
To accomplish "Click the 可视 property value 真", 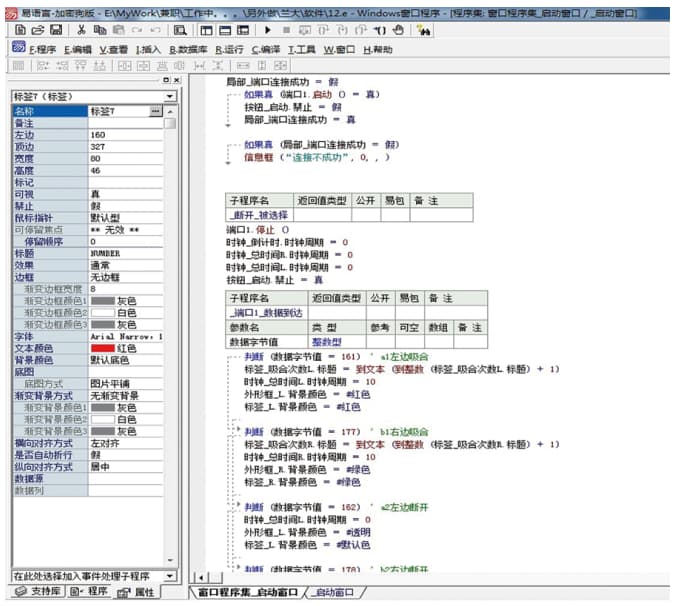I will (126, 194).
